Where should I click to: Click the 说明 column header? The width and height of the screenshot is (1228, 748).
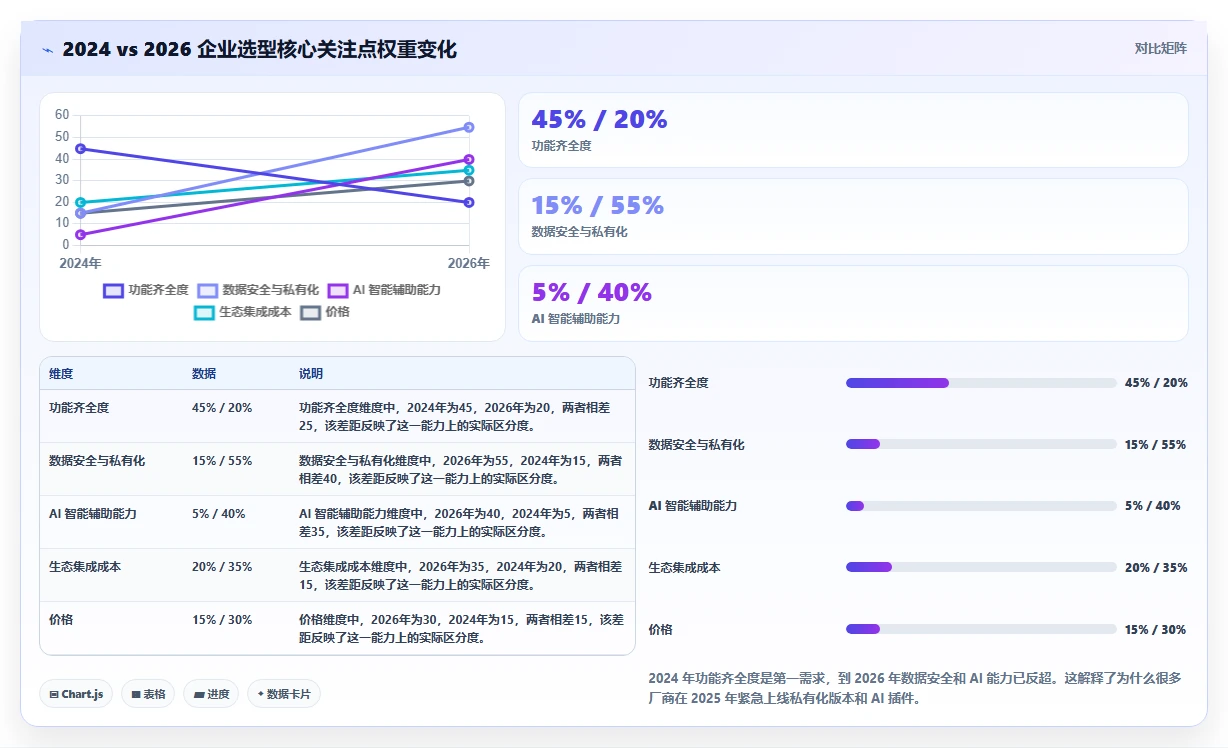click(x=311, y=374)
